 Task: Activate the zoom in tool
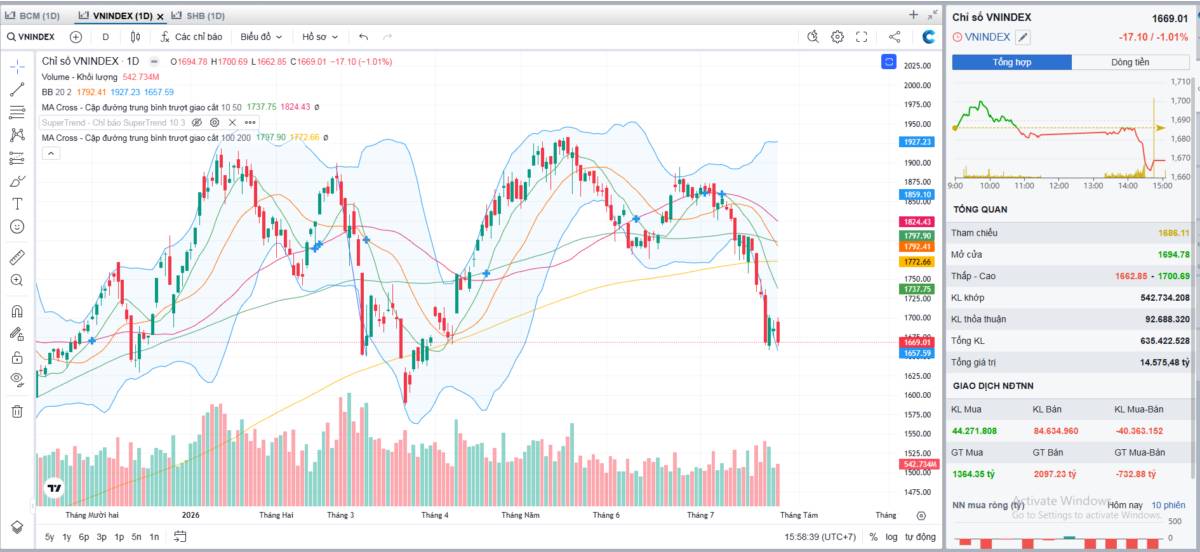pyautogui.click(x=17, y=280)
